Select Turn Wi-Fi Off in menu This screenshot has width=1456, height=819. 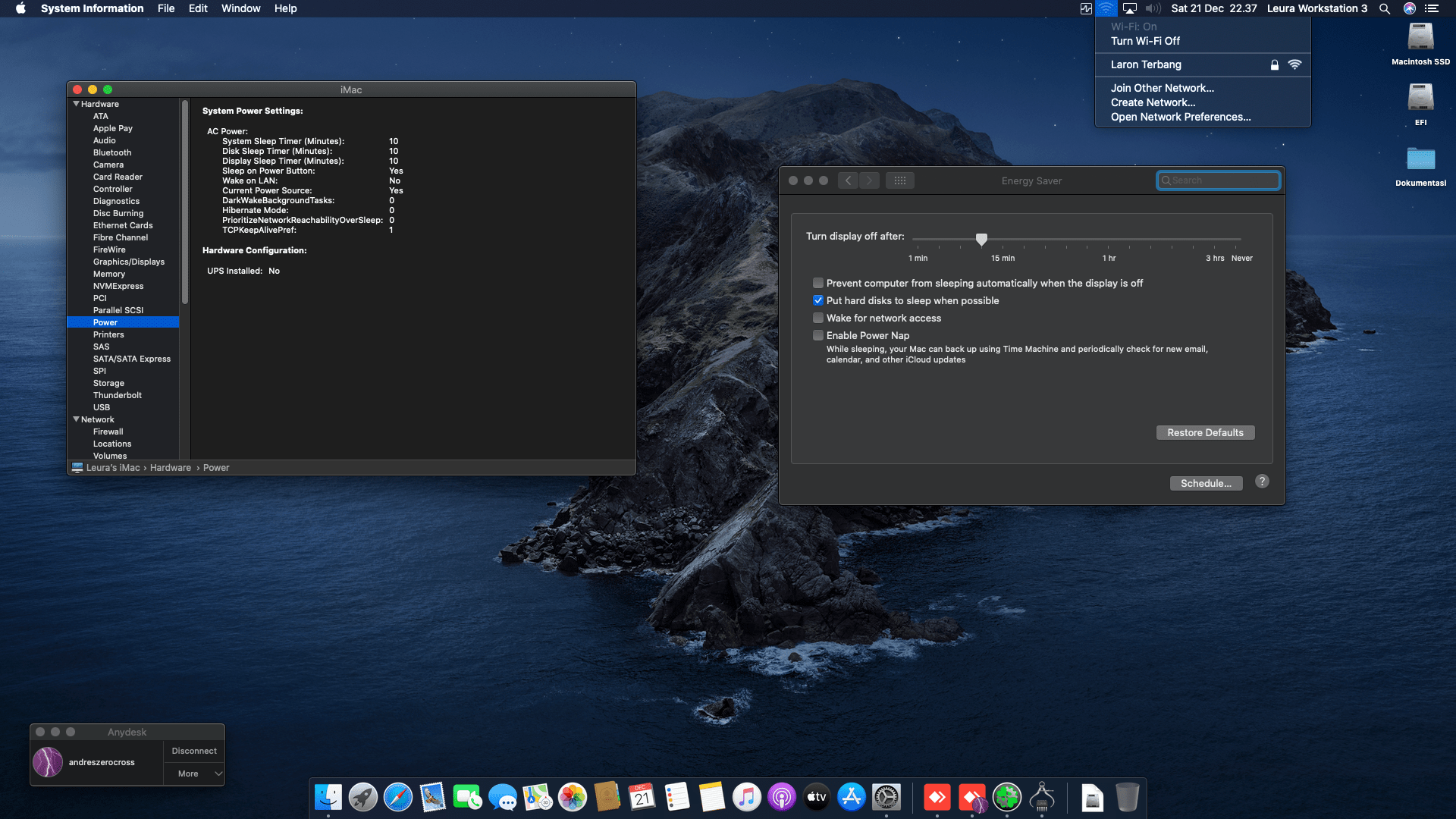click(1145, 41)
